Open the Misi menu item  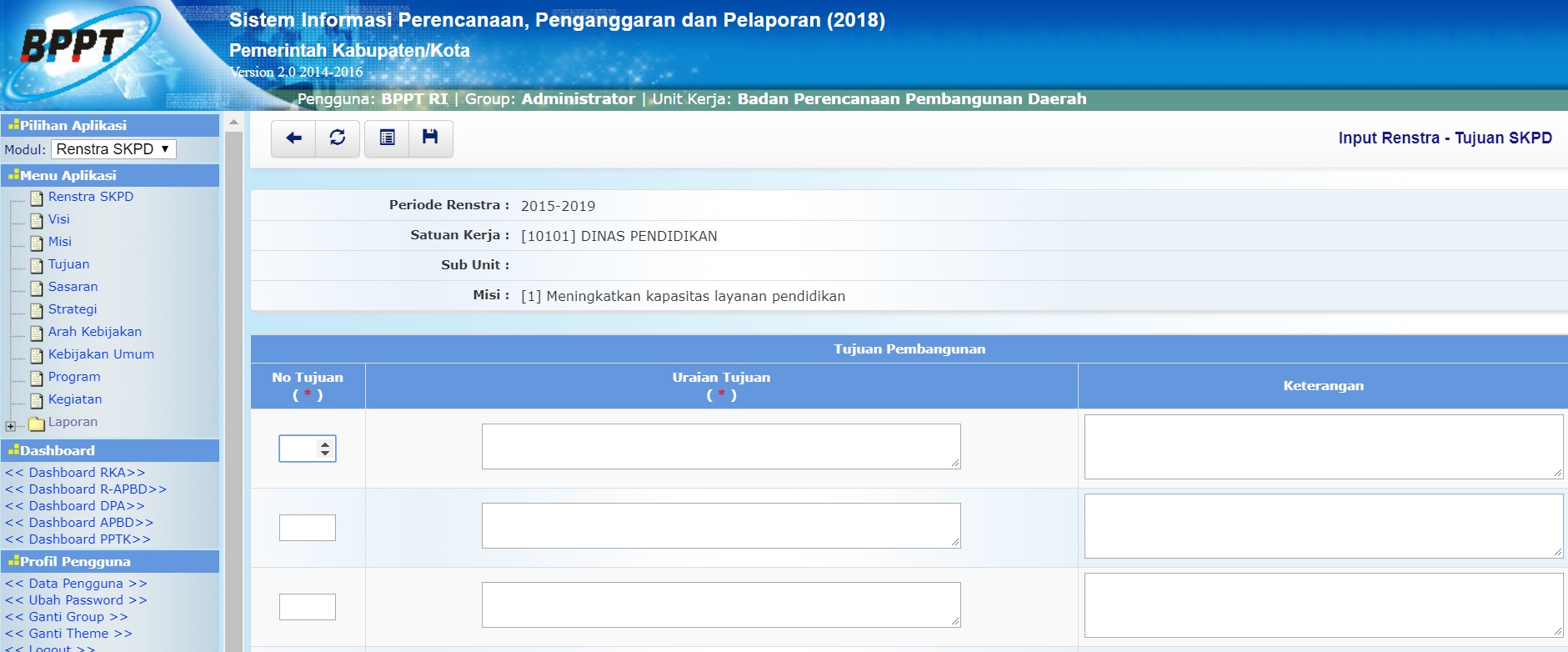pos(60,242)
